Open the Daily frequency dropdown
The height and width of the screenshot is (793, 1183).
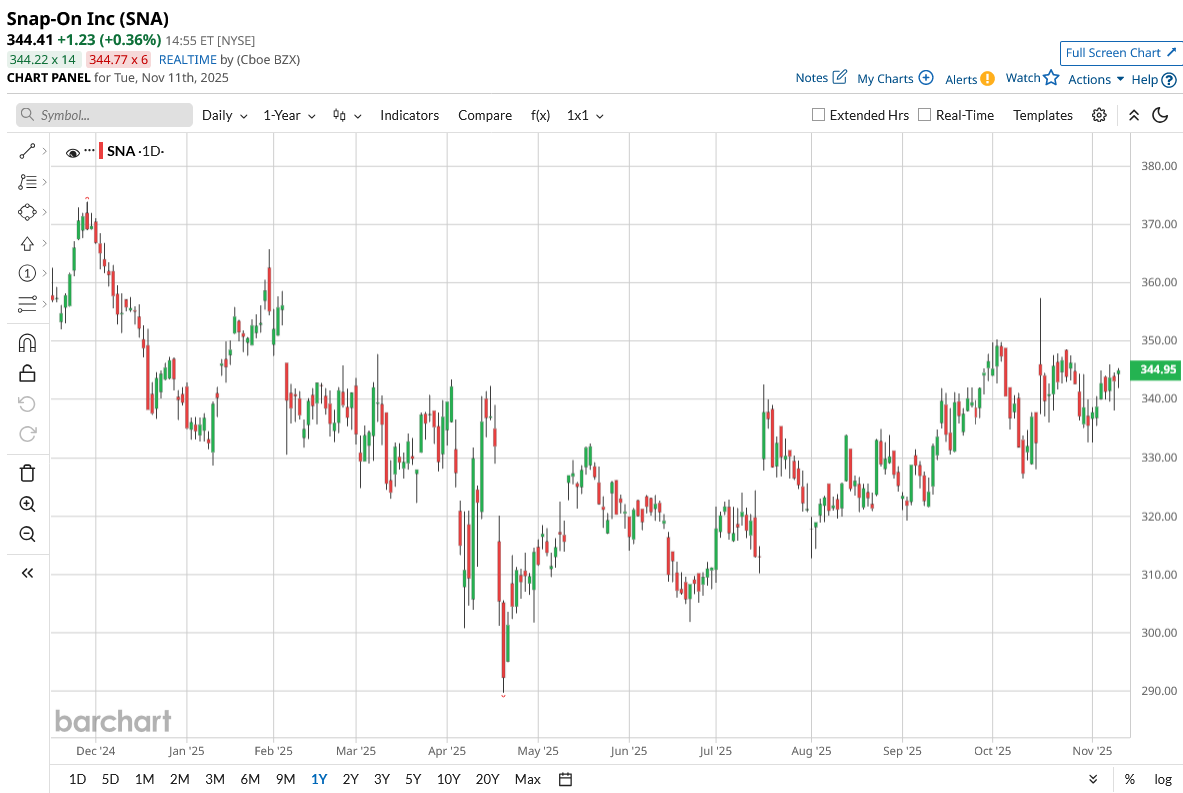coord(225,115)
